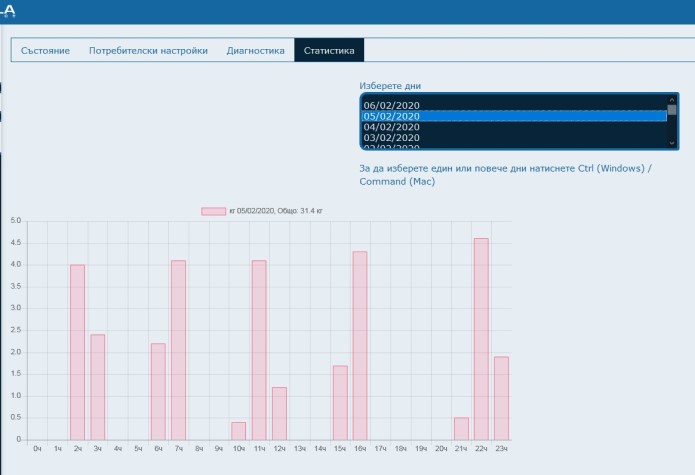This screenshot has height=475, width=695.
Task: Click the small bar at 10ч
Action: tap(238, 431)
